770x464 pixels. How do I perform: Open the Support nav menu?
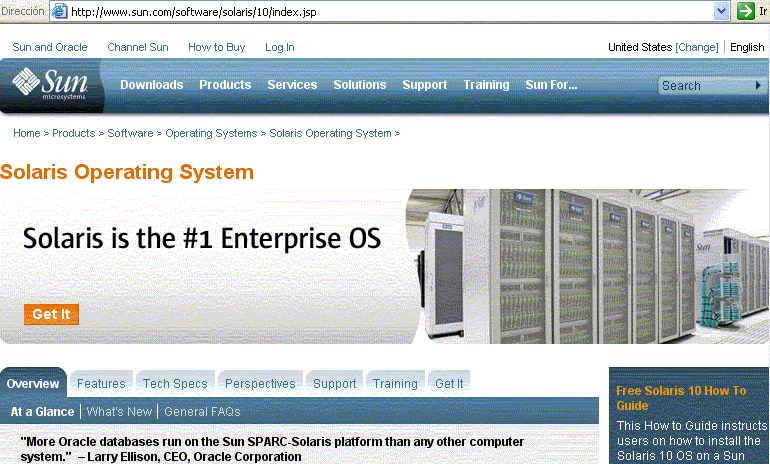pos(425,84)
